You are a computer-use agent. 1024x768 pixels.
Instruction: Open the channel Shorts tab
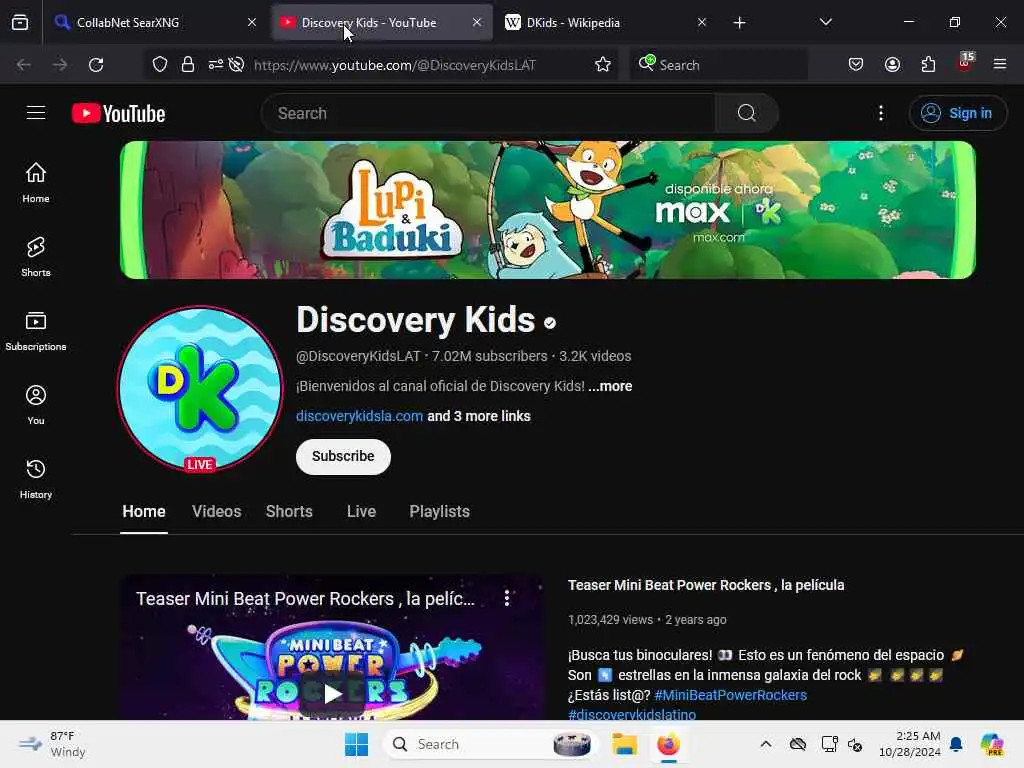click(x=289, y=511)
